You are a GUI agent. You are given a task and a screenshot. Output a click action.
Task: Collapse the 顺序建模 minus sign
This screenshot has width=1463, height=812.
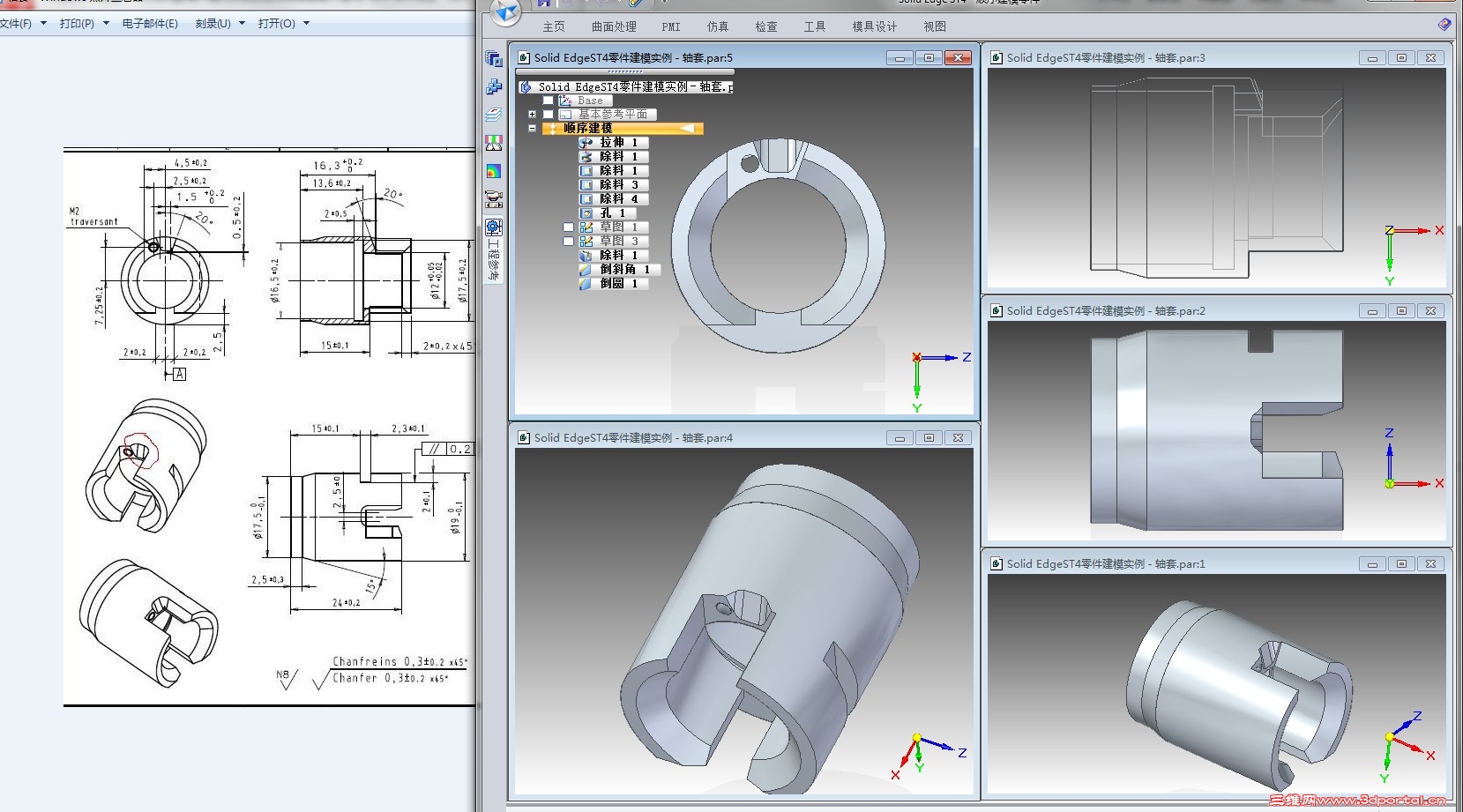pos(532,128)
